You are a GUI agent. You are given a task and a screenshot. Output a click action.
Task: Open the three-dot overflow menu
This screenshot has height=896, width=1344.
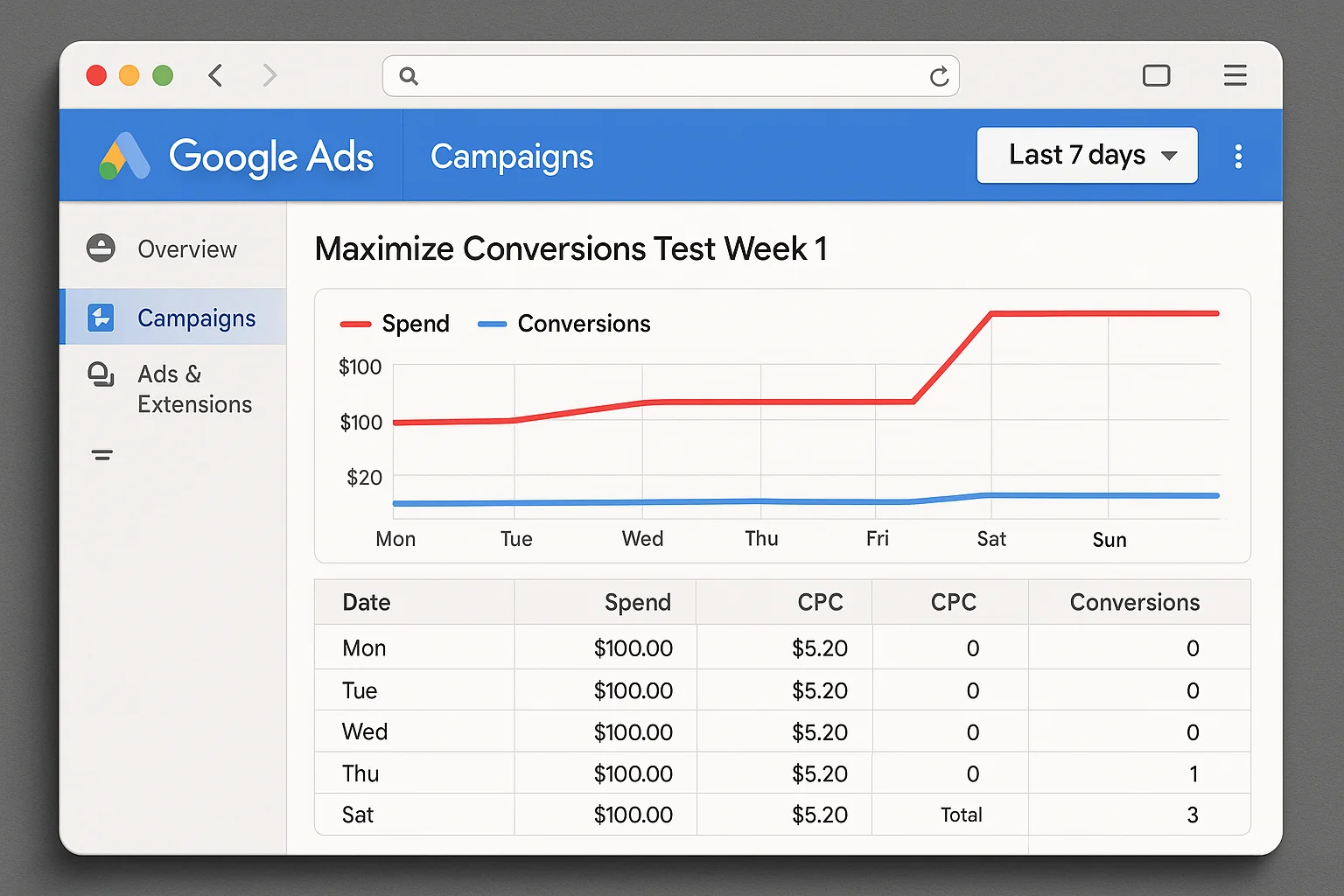click(1238, 156)
